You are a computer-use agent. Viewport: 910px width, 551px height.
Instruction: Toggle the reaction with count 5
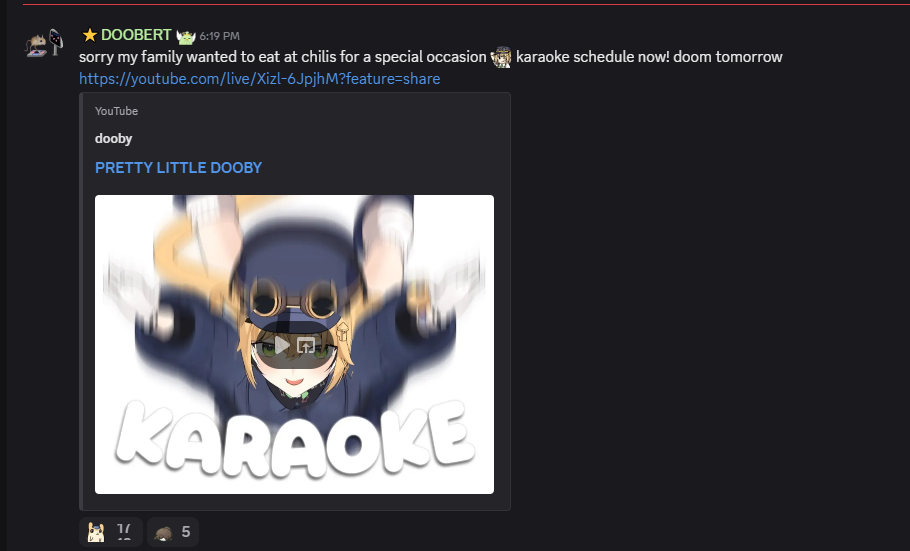click(173, 532)
